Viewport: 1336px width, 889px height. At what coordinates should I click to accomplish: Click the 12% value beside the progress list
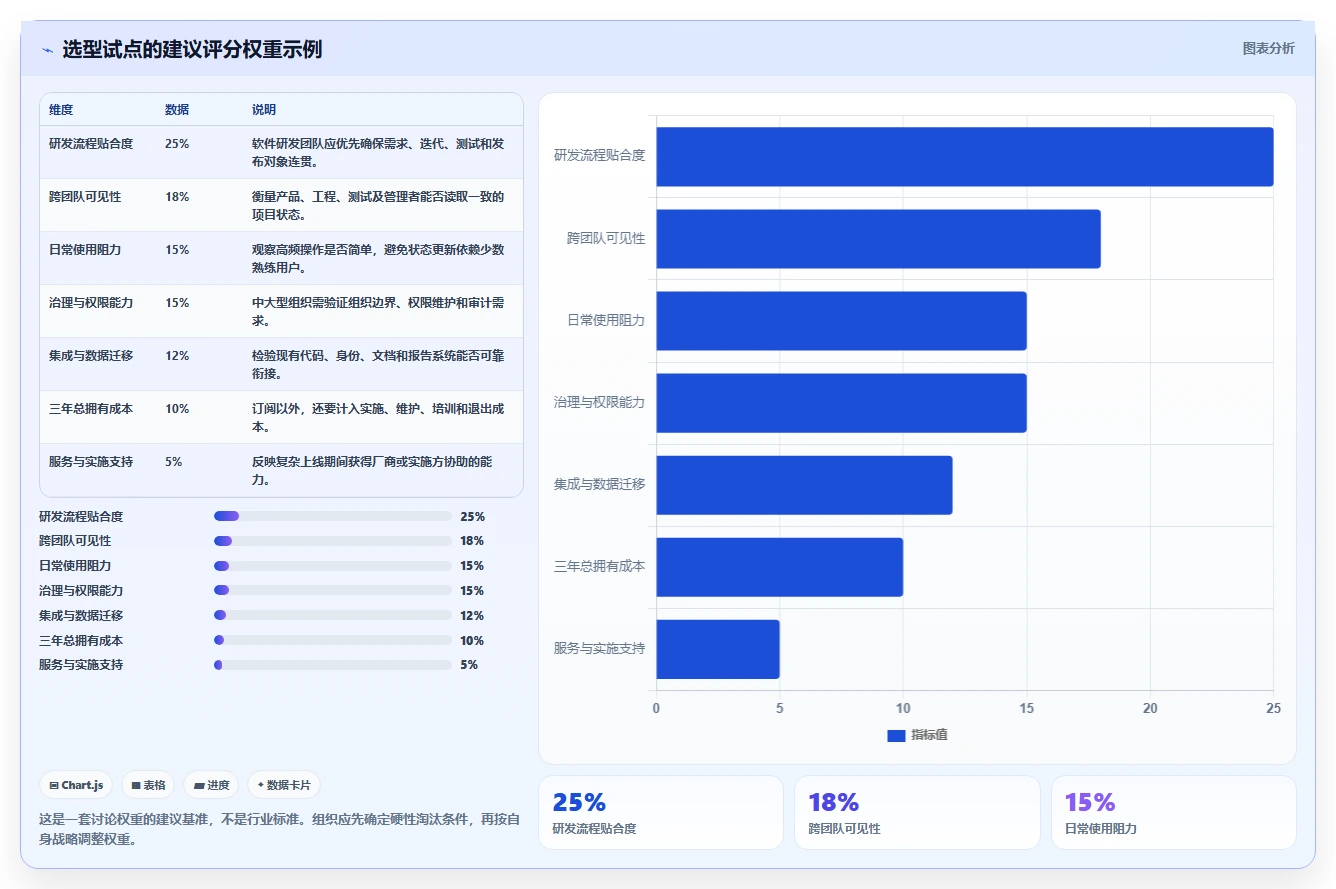click(x=472, y=616)
